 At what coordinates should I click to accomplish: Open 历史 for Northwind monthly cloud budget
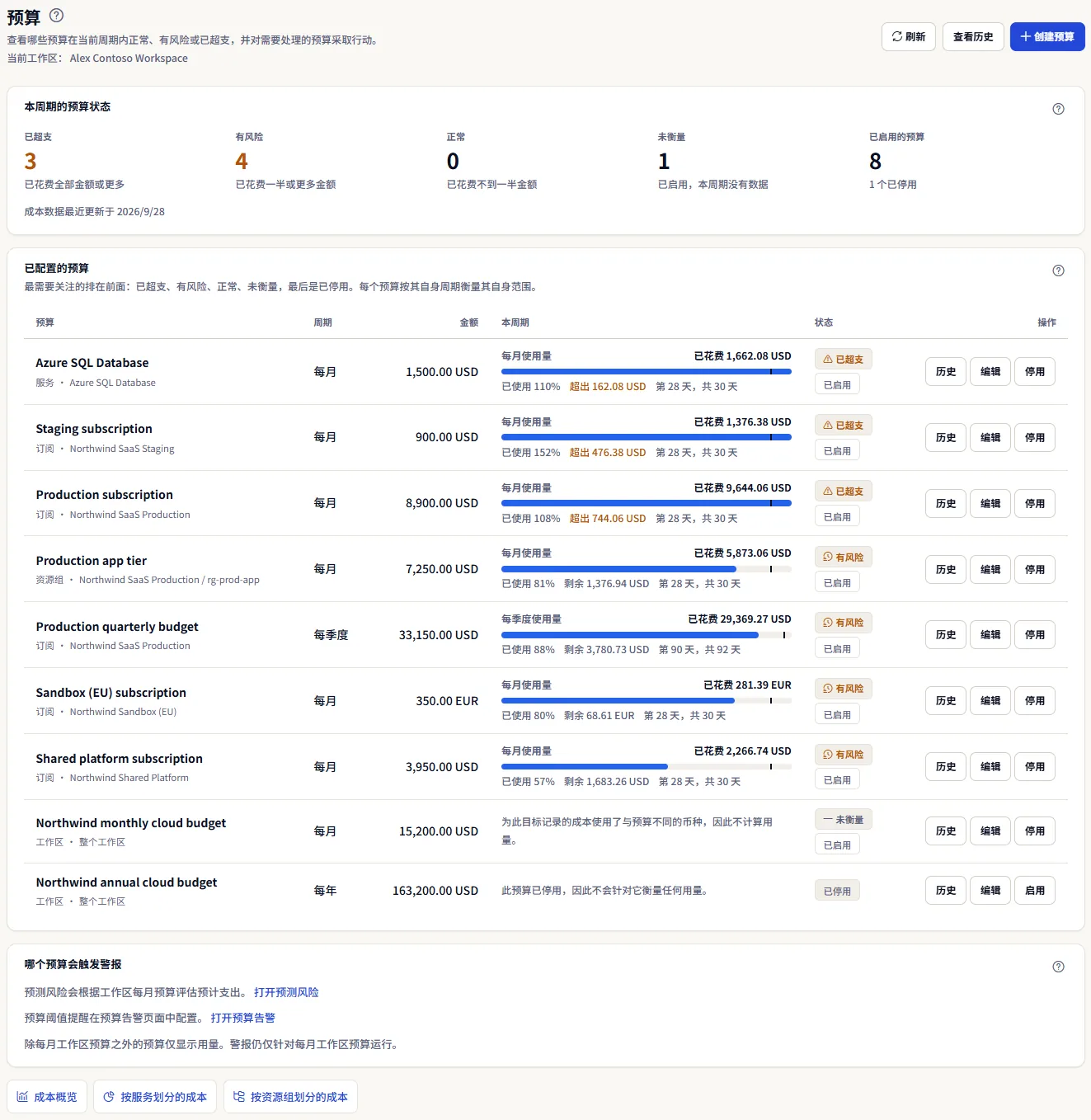pyautogui.click(x=946, y=831)
